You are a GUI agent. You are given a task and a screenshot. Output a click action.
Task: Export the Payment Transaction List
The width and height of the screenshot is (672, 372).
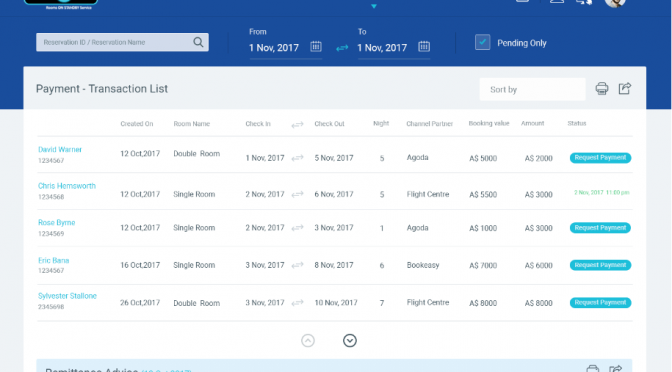click(625, 88)
